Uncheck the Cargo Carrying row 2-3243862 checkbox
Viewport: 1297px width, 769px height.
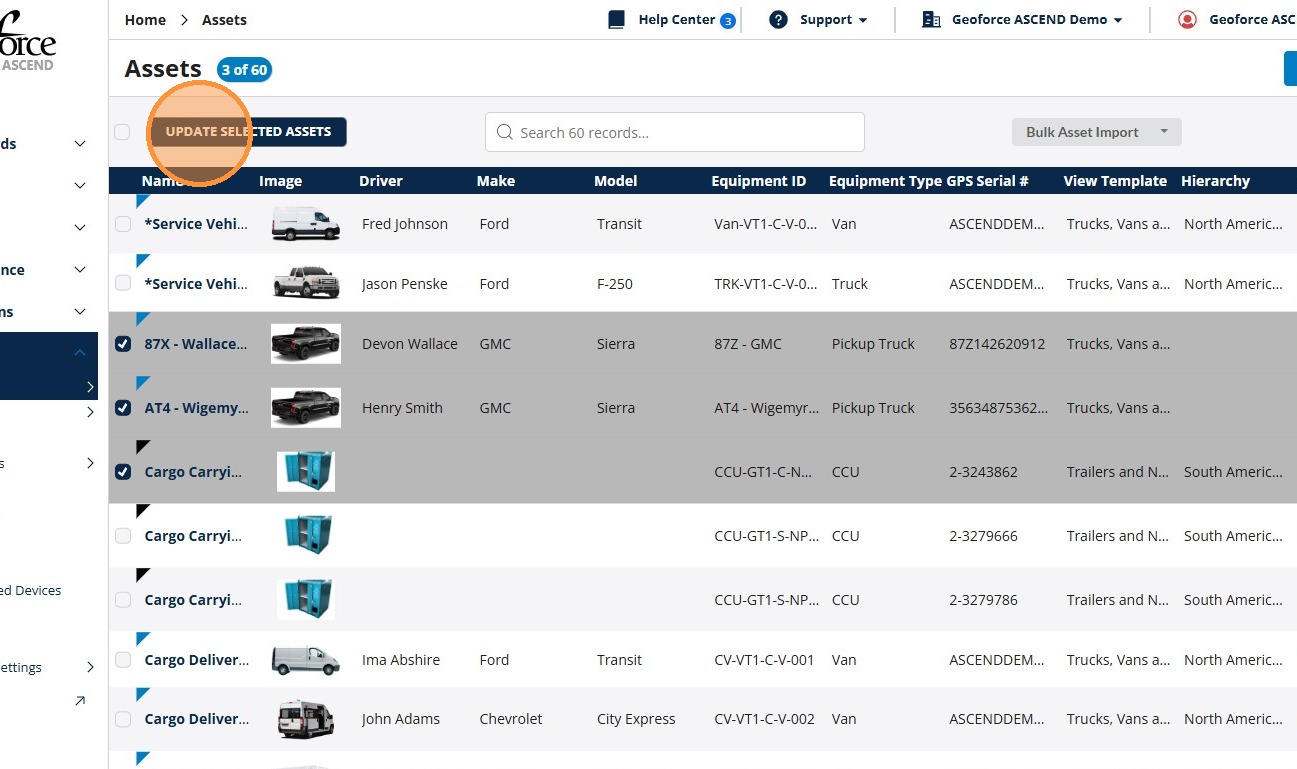[x=123, y=472]
